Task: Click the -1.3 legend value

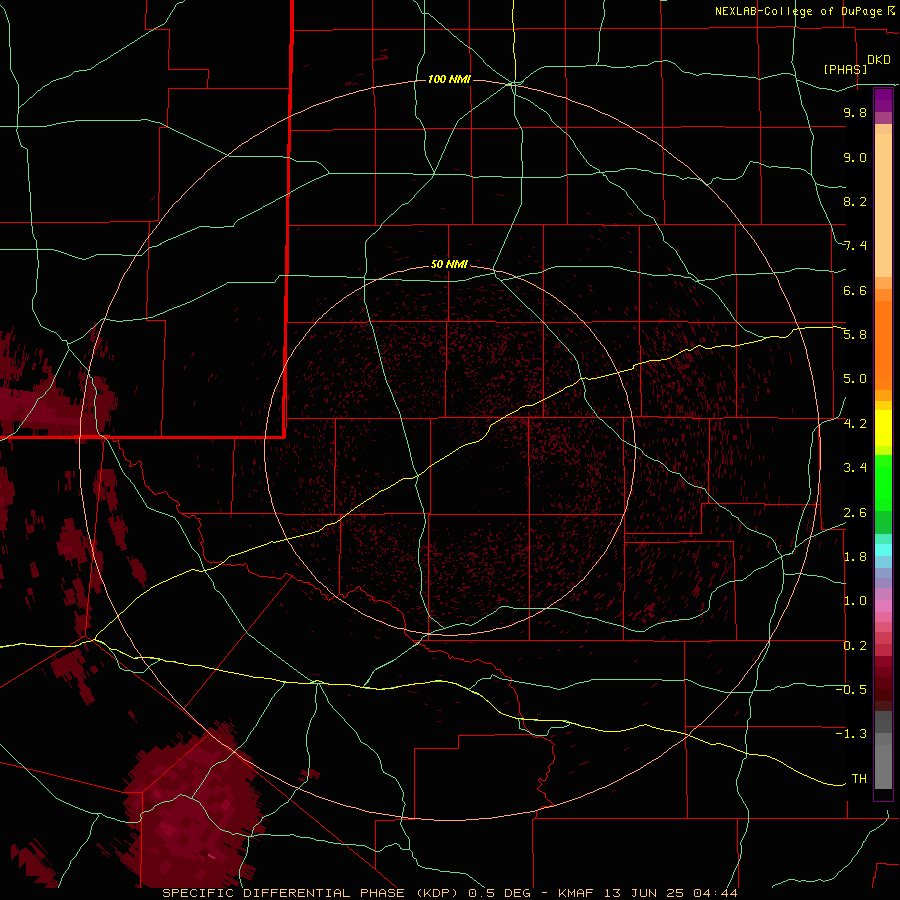Action: click(851, 734)
